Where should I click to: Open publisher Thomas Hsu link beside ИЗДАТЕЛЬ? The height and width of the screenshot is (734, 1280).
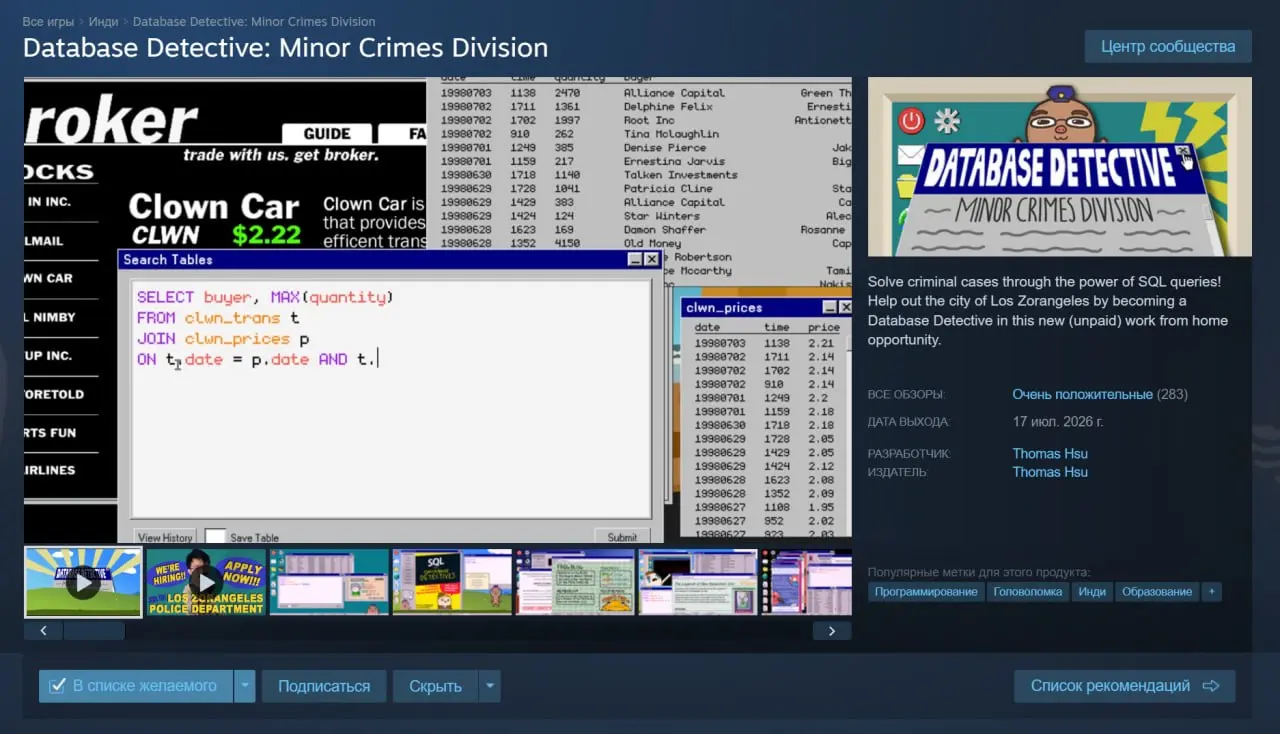point(1050,472)
